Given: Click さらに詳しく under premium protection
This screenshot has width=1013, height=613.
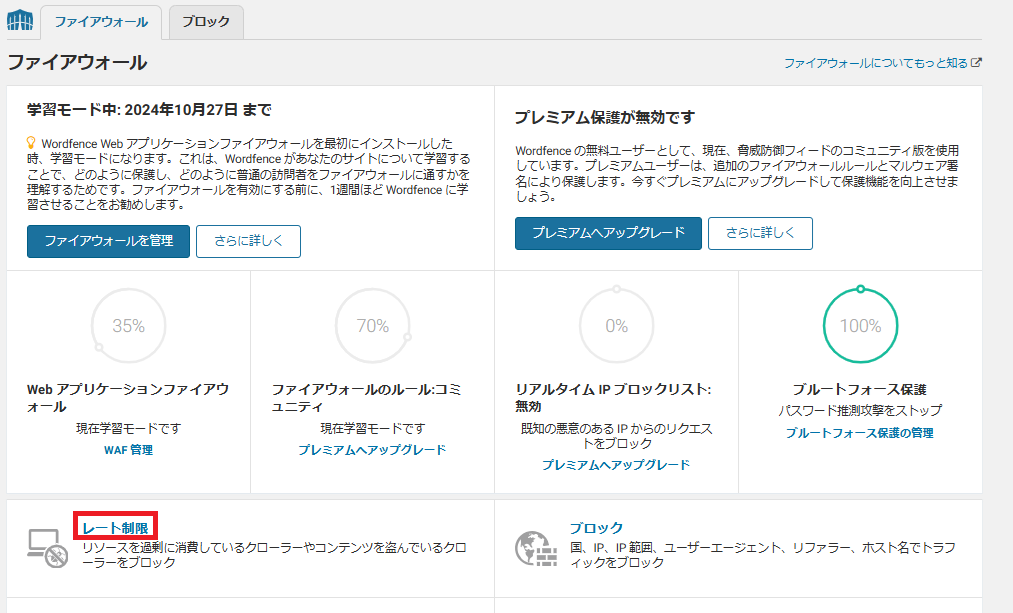Looking at the screenshot, I should 760,233.
